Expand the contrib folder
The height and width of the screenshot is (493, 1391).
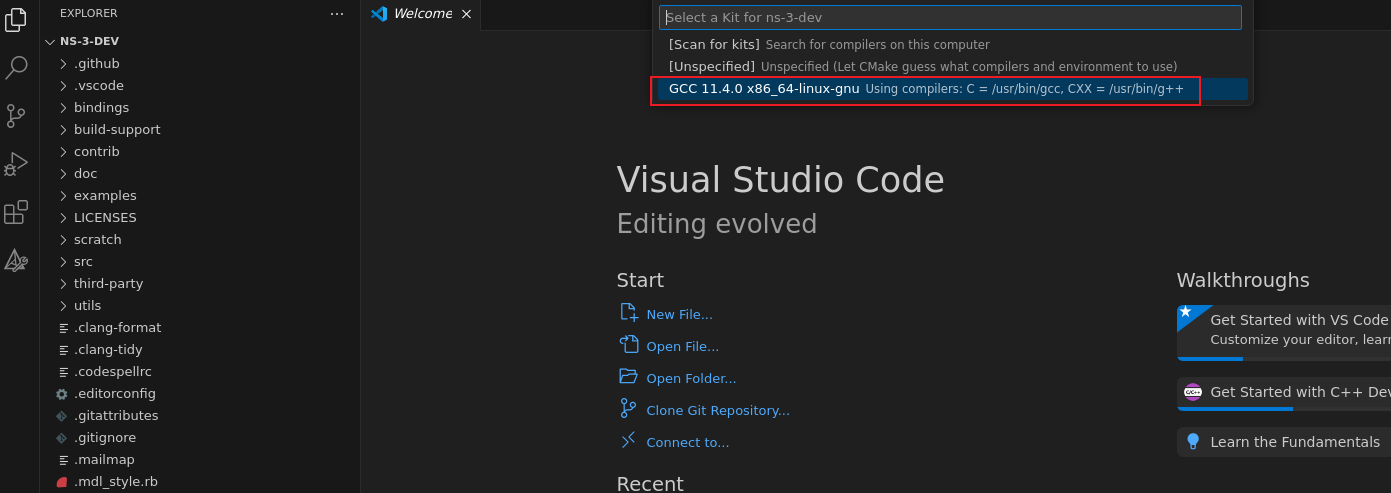(63, 152)
